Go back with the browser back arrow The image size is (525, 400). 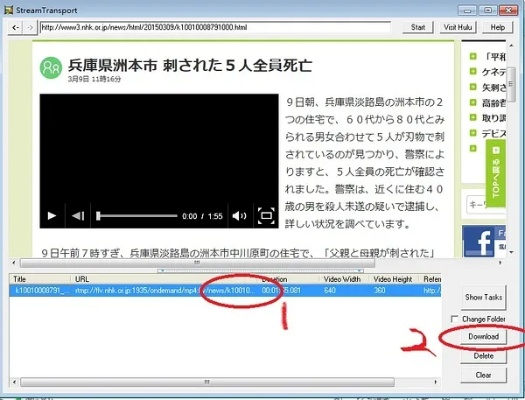click(x=15, y=27)
